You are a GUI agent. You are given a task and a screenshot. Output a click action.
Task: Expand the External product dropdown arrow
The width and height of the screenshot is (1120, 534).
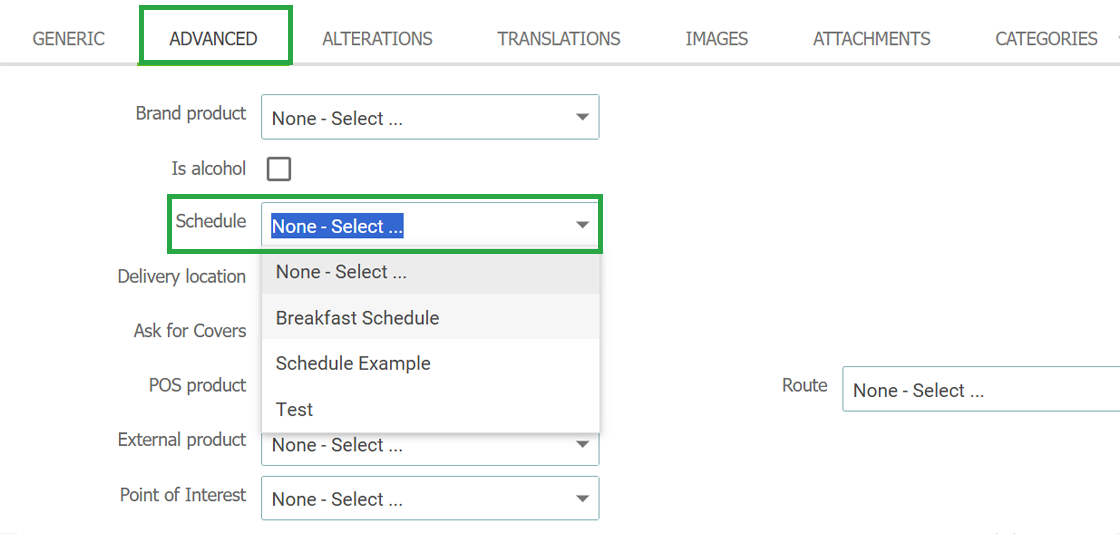582,444
